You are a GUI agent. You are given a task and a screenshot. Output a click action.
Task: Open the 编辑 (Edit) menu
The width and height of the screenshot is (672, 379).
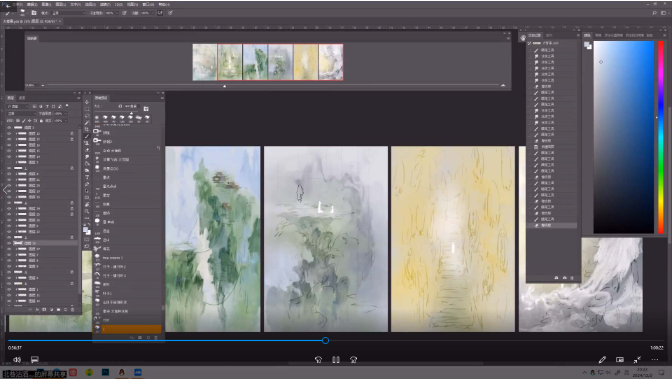pyautogui.click(x=32, y=4)
